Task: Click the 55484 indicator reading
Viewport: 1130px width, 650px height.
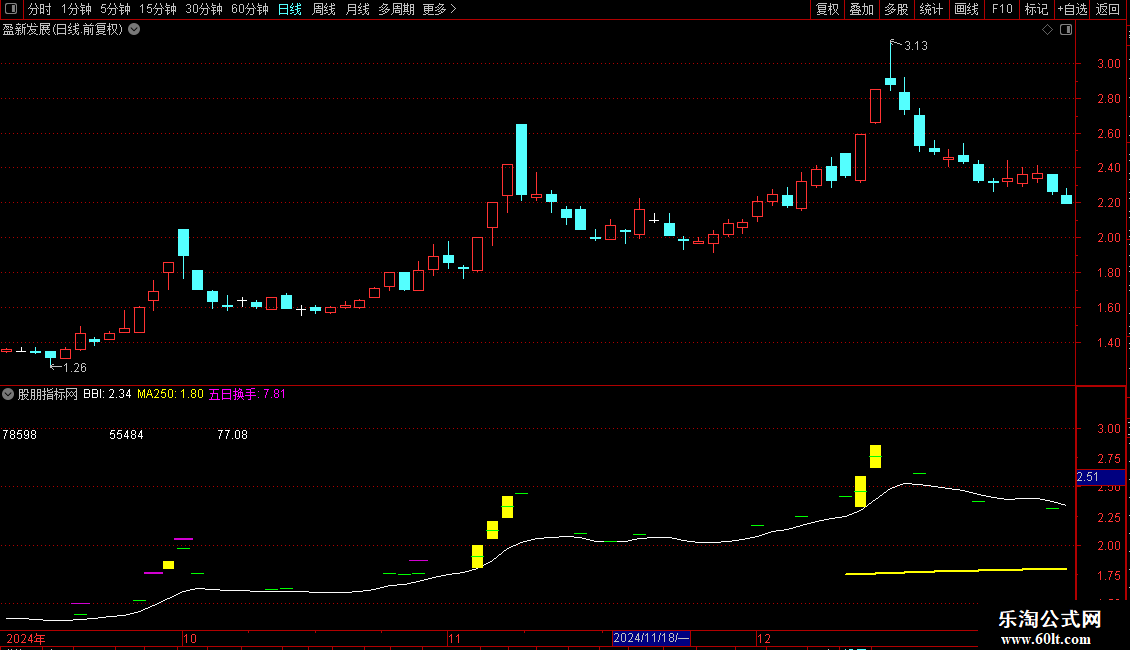Action: click(126, 435)
